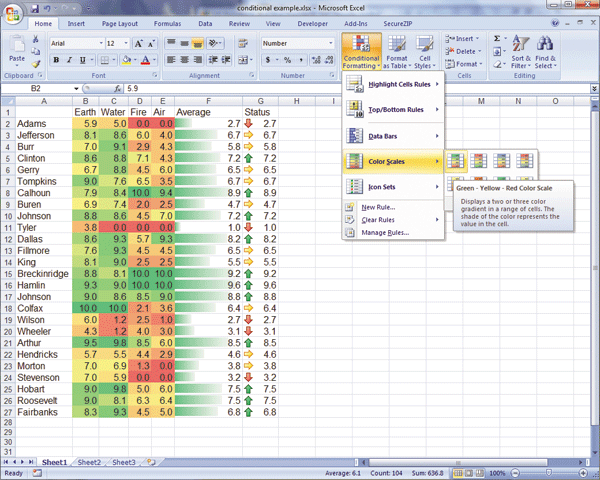Viewport: 600px width, 480px height.
Task: Click Manage Rules... in the menu
Action: (x=384, y=232)
